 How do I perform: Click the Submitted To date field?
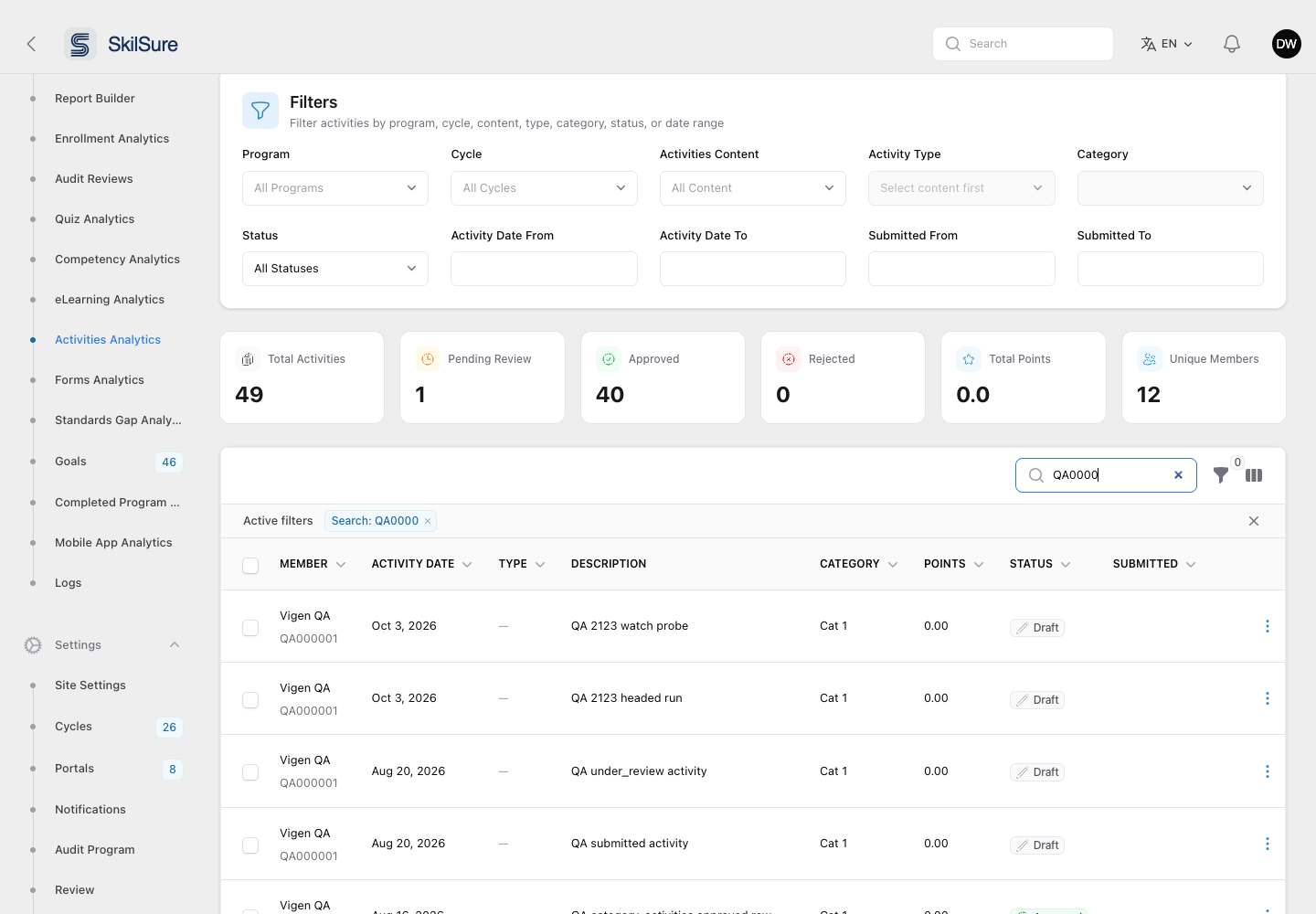coord(1170,269)
